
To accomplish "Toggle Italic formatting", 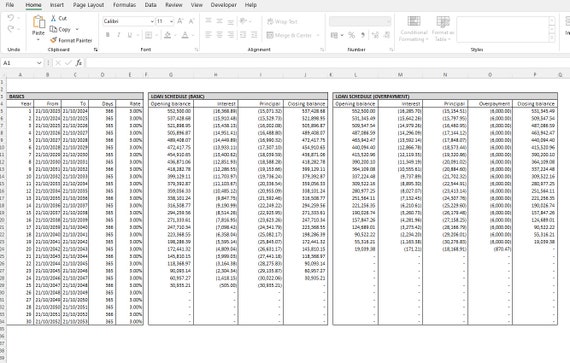I will click(119, 35).
